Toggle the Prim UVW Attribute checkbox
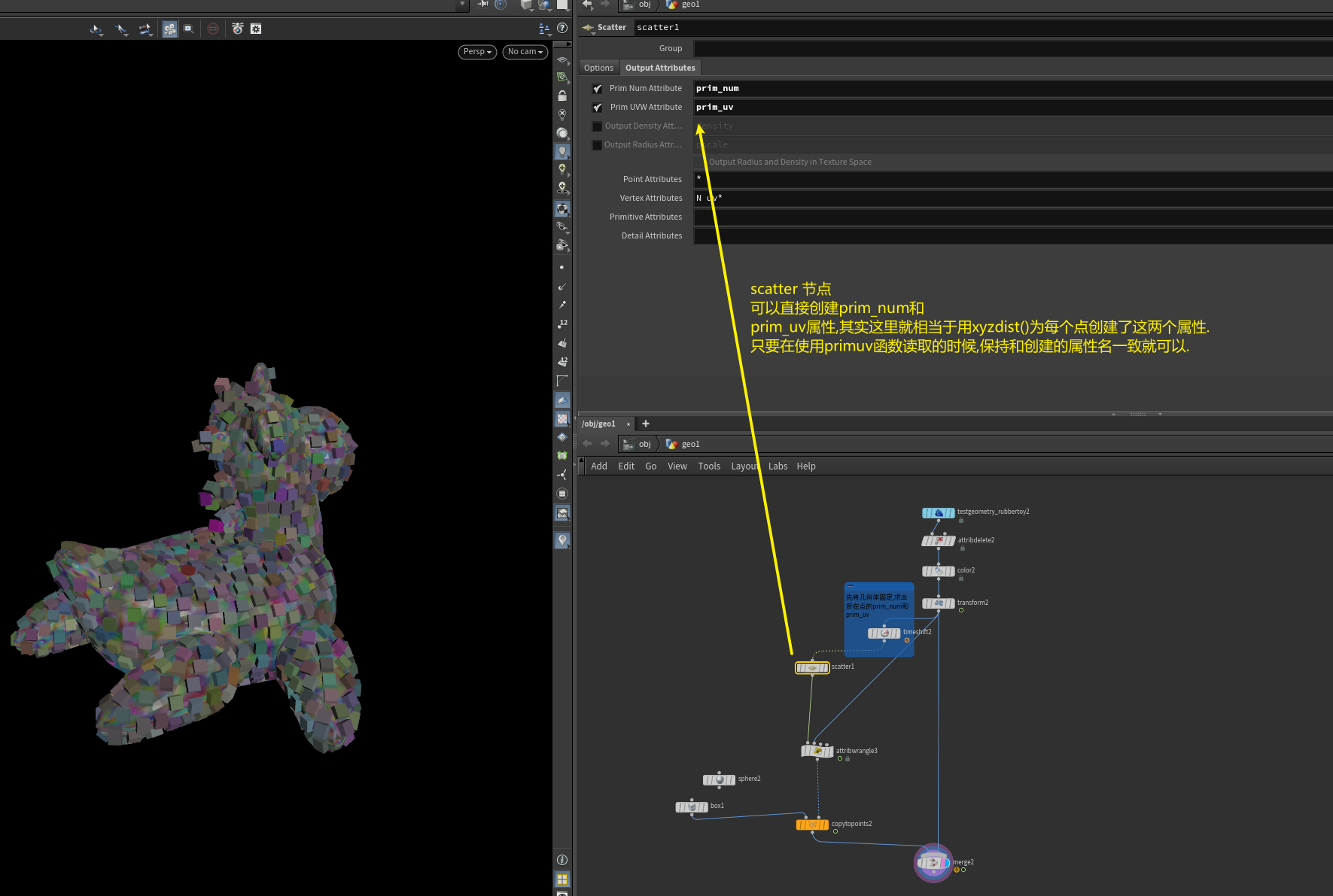The image size is (1333, 896). [597, 108]
